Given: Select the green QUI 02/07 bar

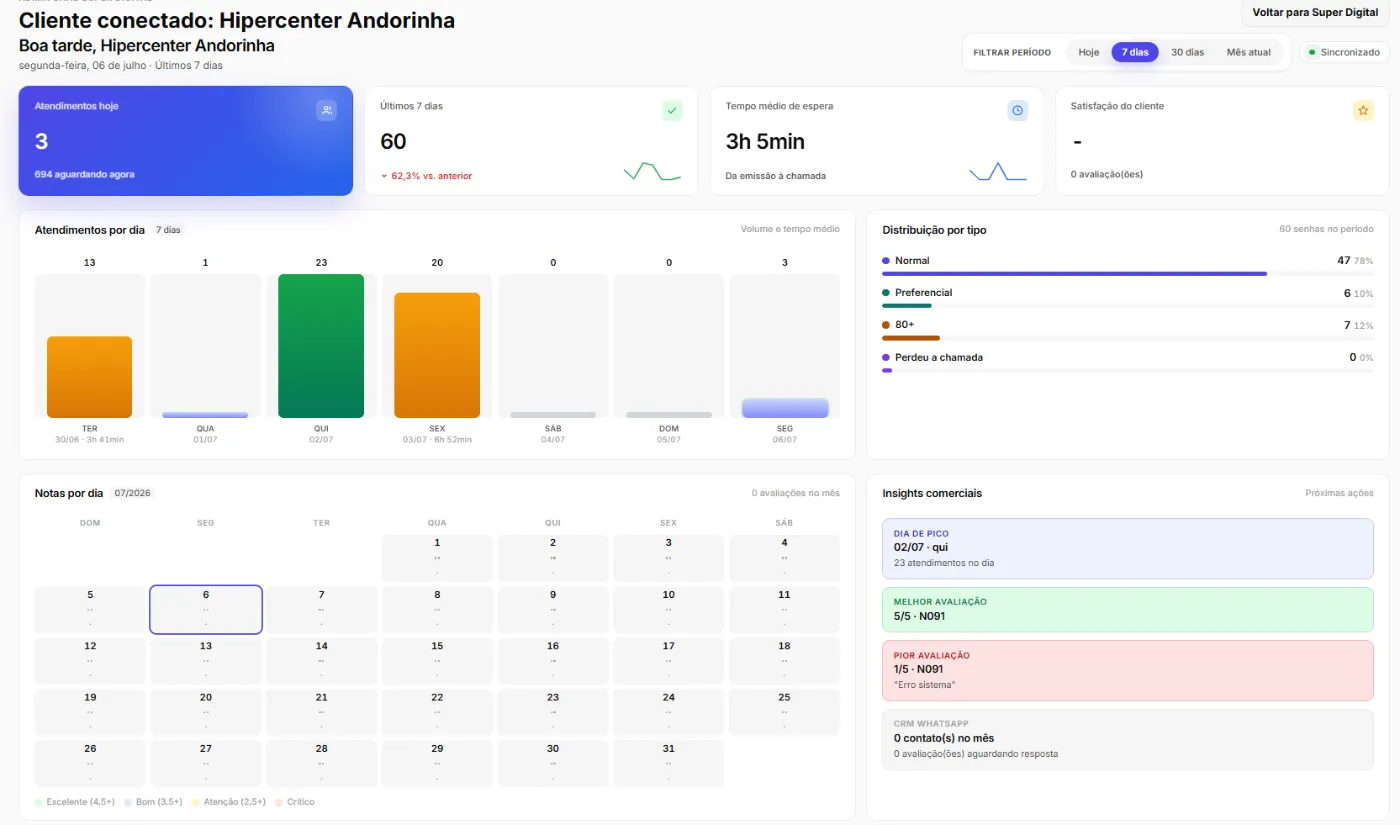Looking at the screenshot, I should 321,346.
